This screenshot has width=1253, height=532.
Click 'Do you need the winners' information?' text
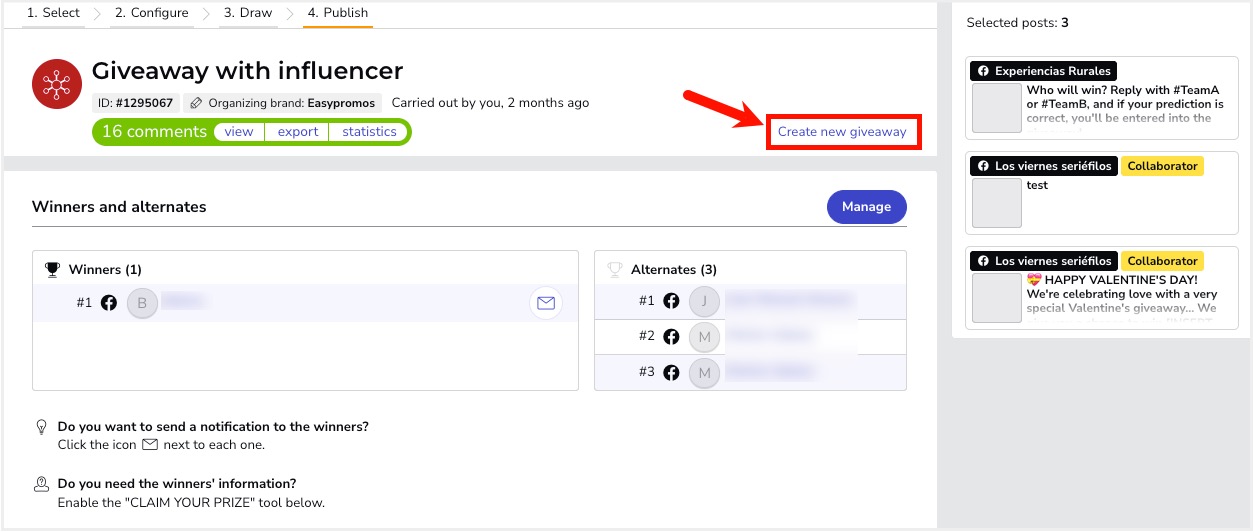[177, 484]
